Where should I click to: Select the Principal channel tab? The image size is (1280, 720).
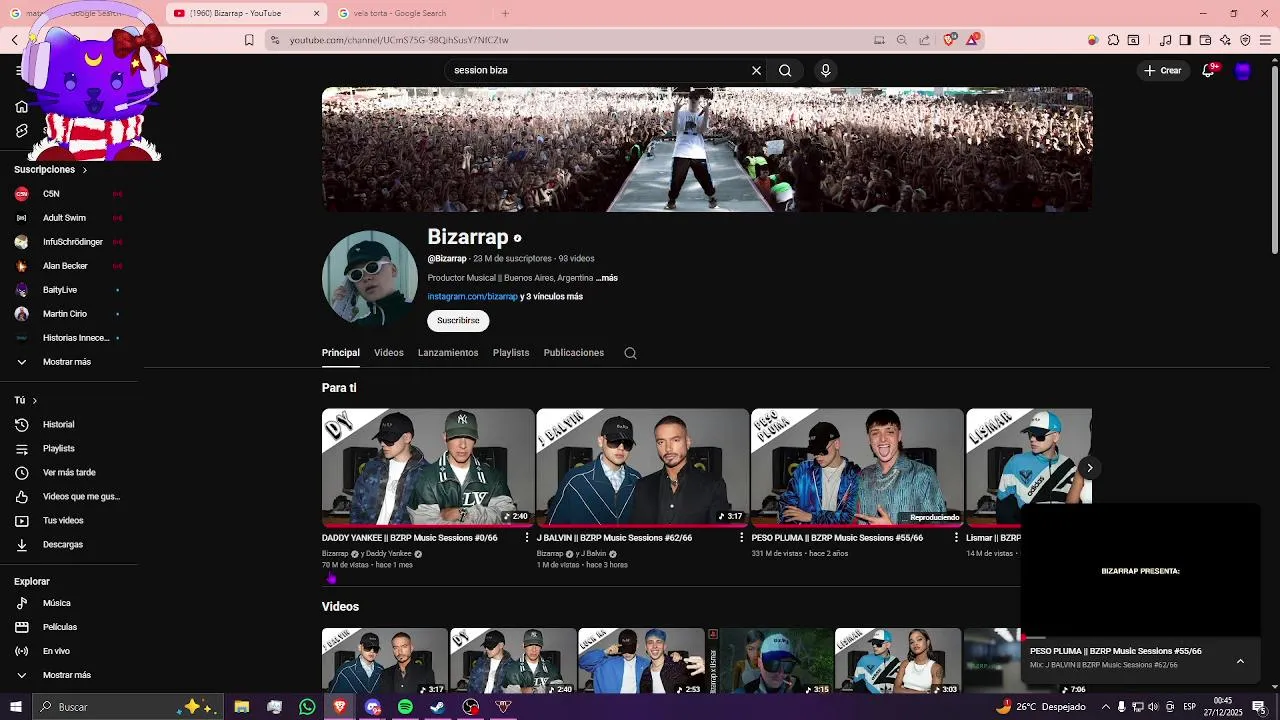(x=341, y=353)
